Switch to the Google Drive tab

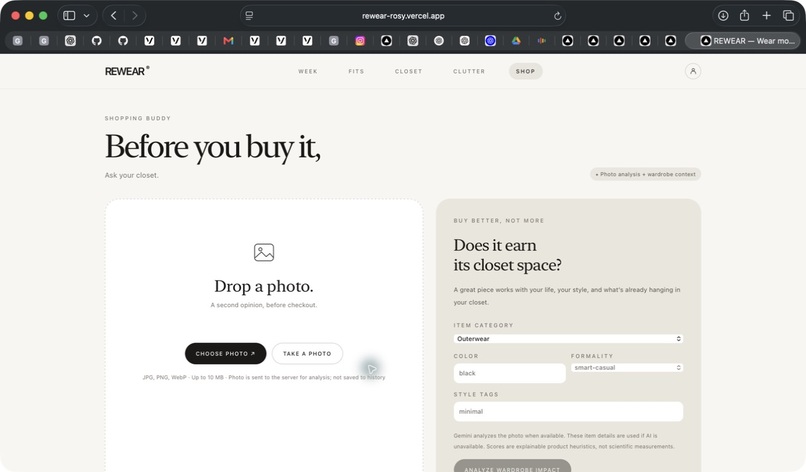tap(516, 41)
